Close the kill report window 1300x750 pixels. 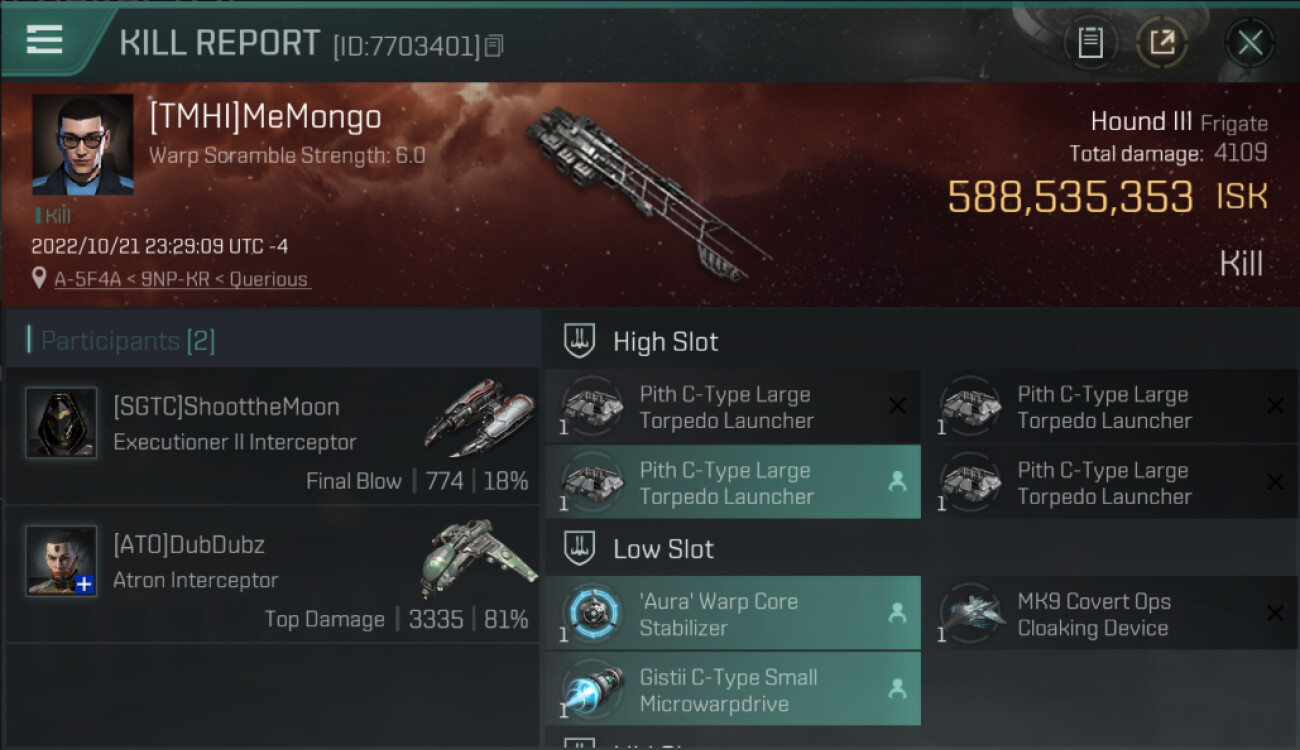pos(1250,43)
